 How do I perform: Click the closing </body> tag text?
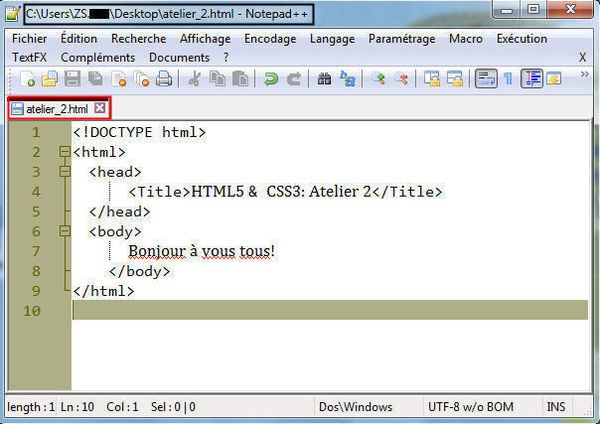point(139,271)
